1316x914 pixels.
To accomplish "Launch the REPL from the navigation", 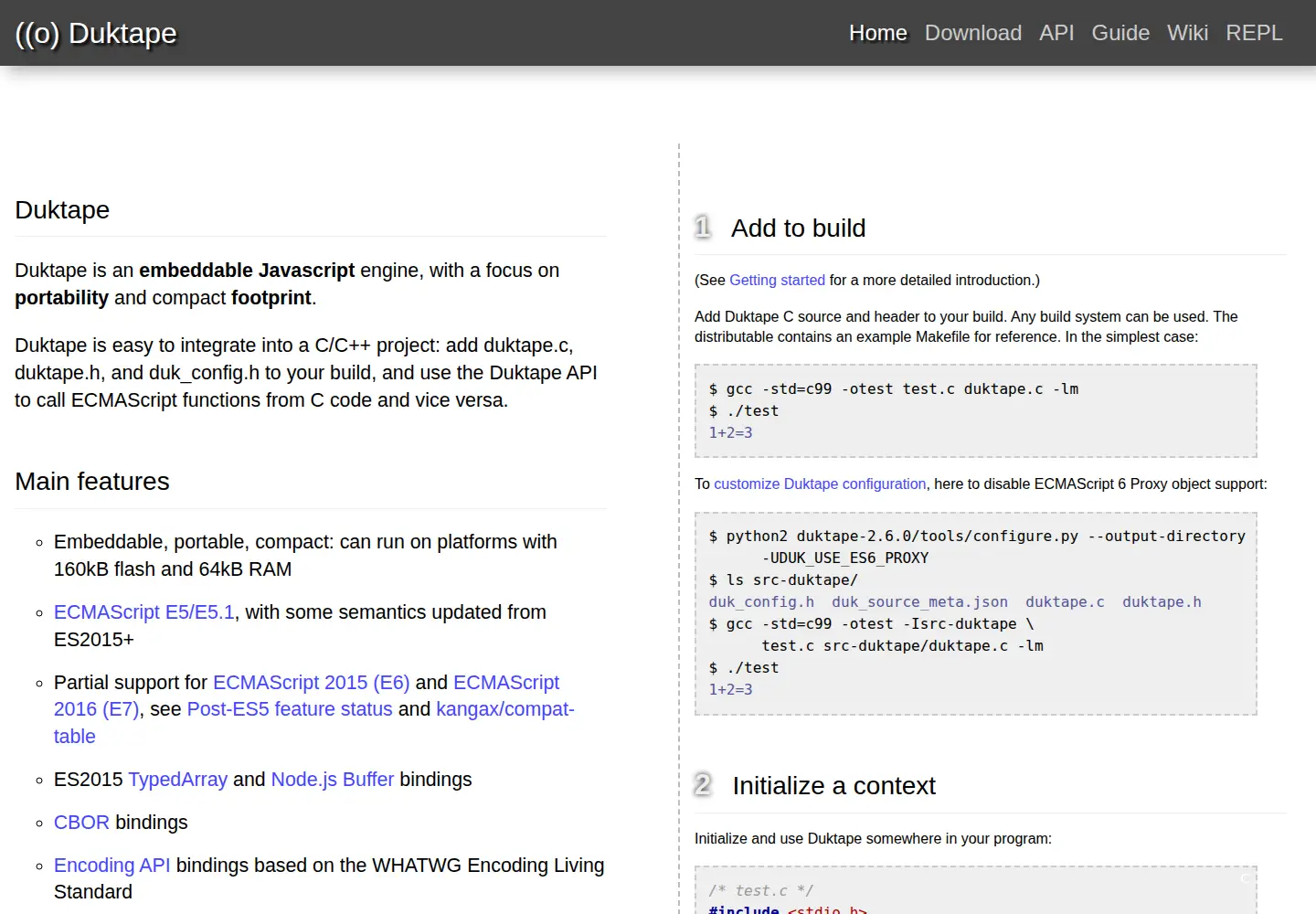I will pyautogui.click(x=1254, y=33).
